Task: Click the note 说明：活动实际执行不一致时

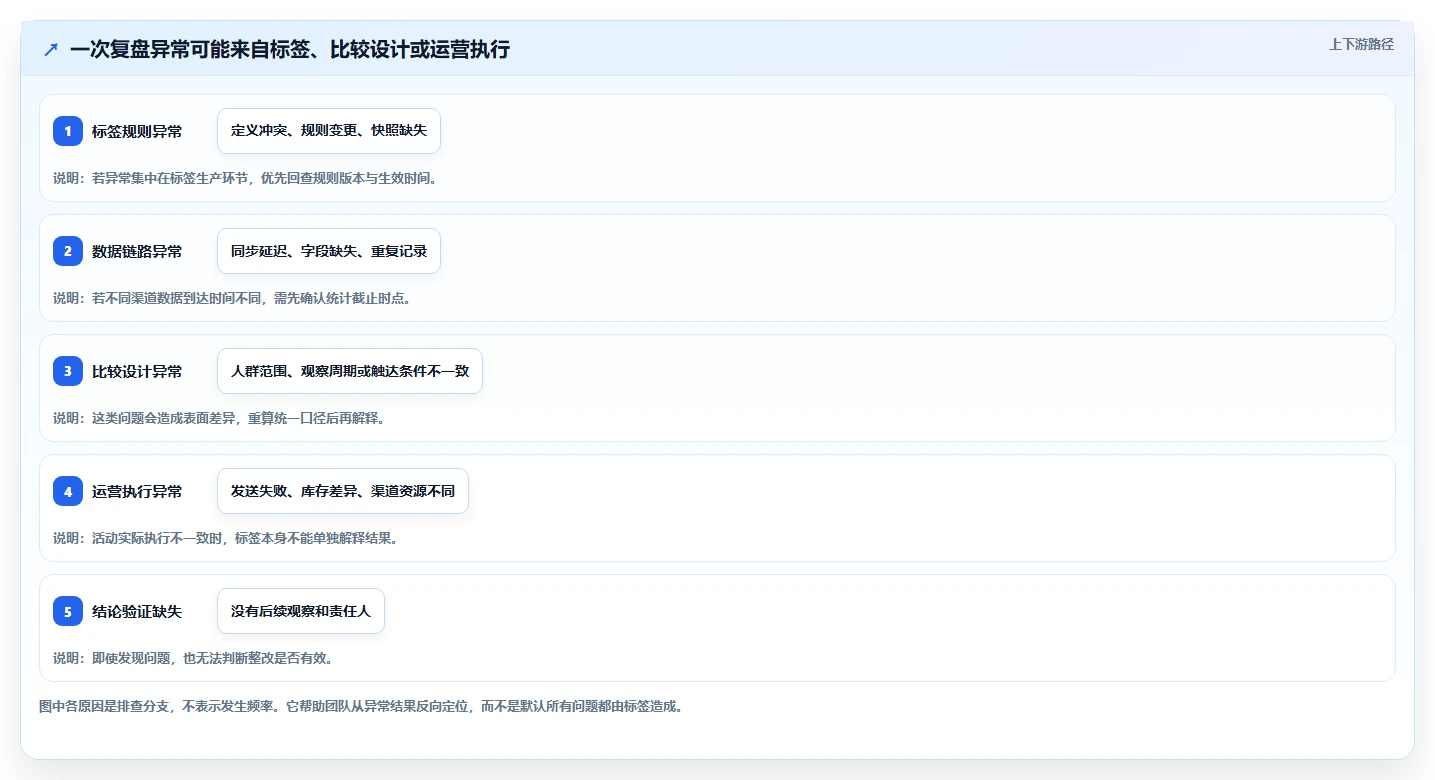Action: [226, 538]
